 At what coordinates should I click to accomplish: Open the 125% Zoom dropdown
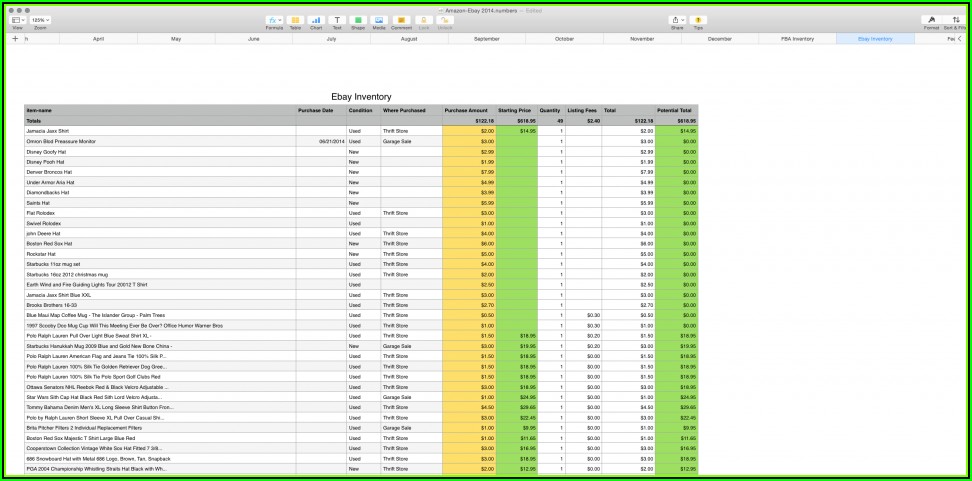tap(40, 20)
